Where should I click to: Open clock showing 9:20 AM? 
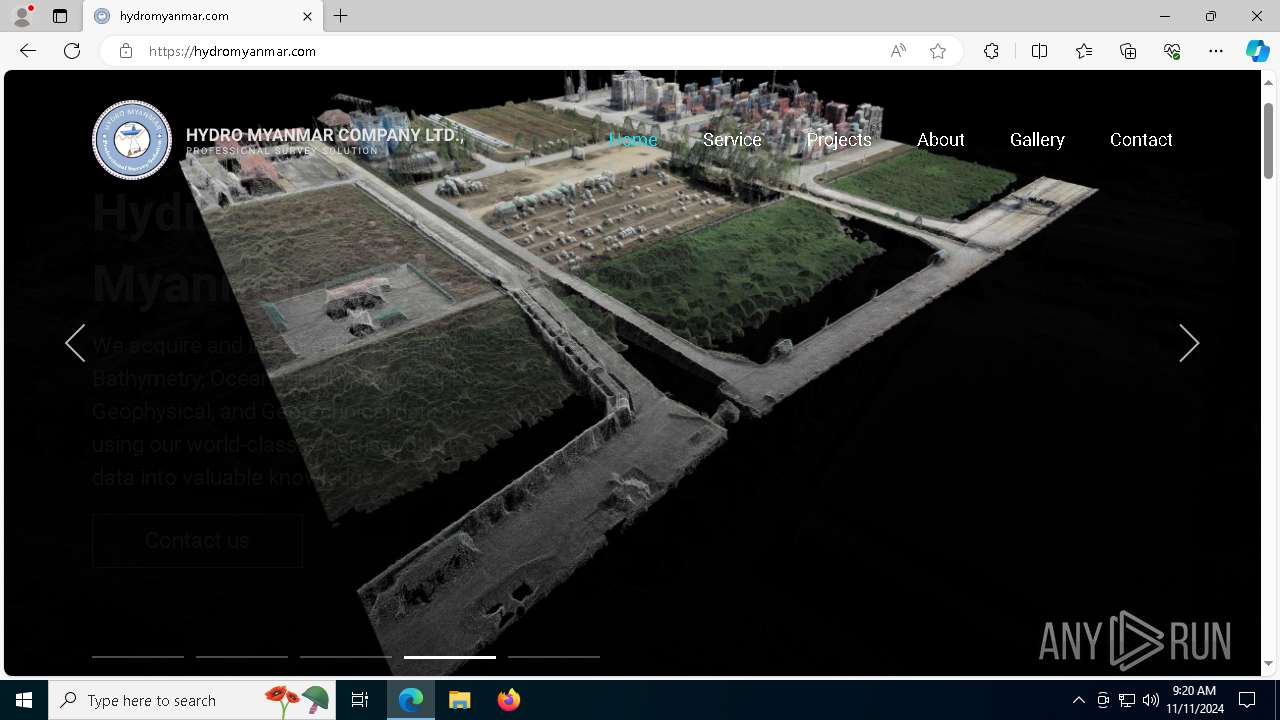point(1194,700)
